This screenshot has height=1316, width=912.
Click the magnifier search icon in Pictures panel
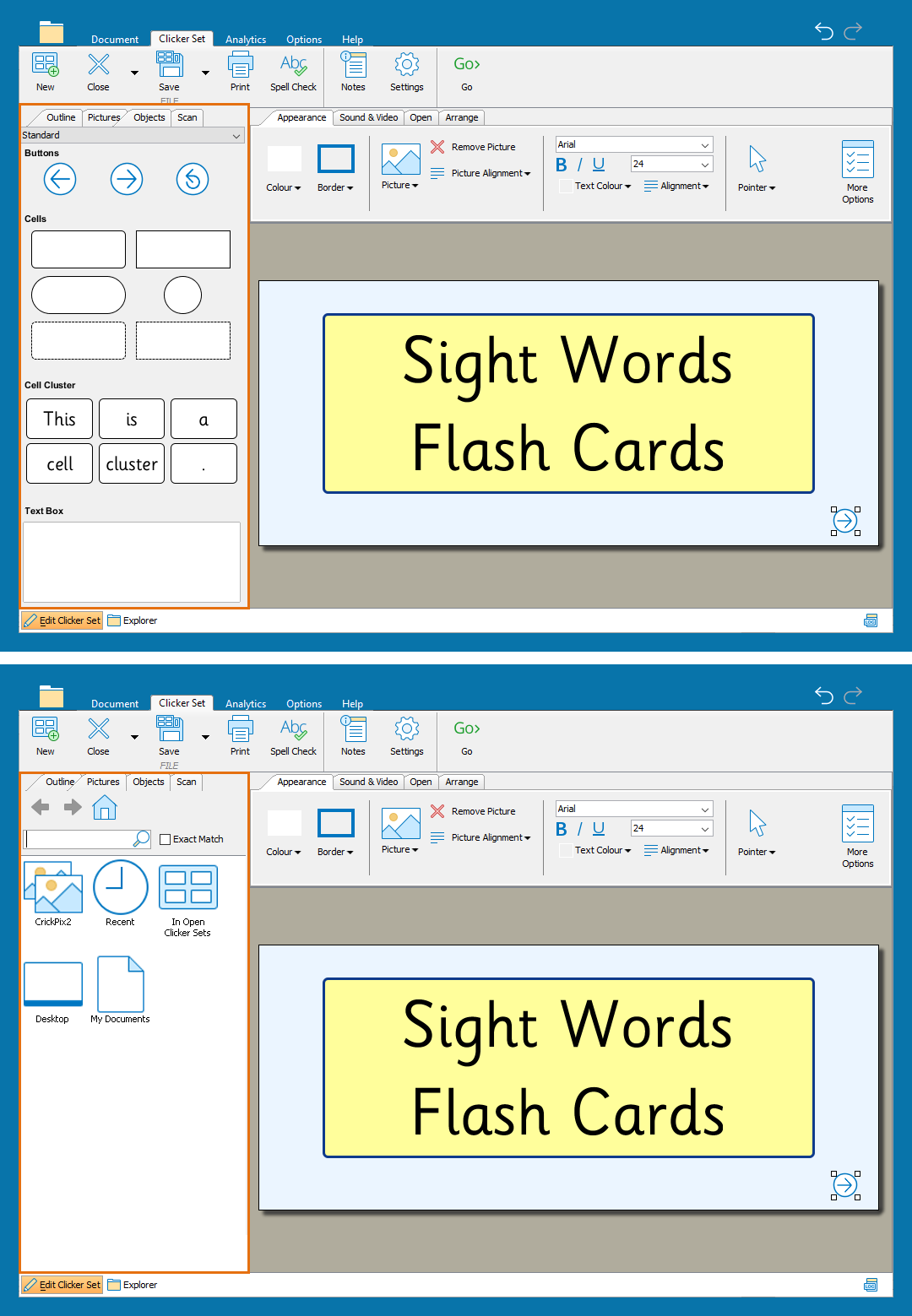(x=142, y=838)
